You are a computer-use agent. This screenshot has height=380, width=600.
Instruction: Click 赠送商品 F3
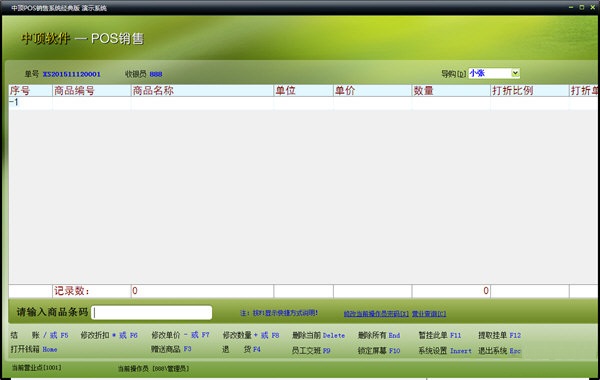pyautogui.click(x=171, y=349)
